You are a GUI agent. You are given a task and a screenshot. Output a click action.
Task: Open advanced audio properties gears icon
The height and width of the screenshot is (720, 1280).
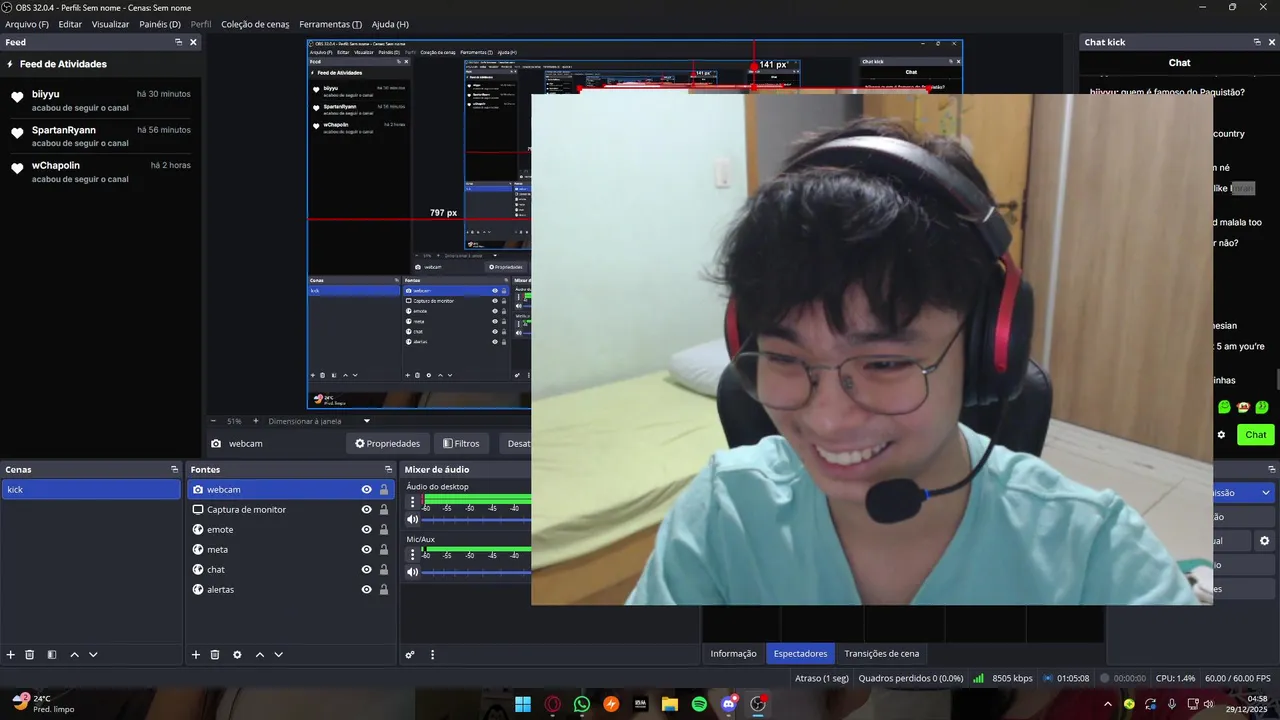click(410, 655)
